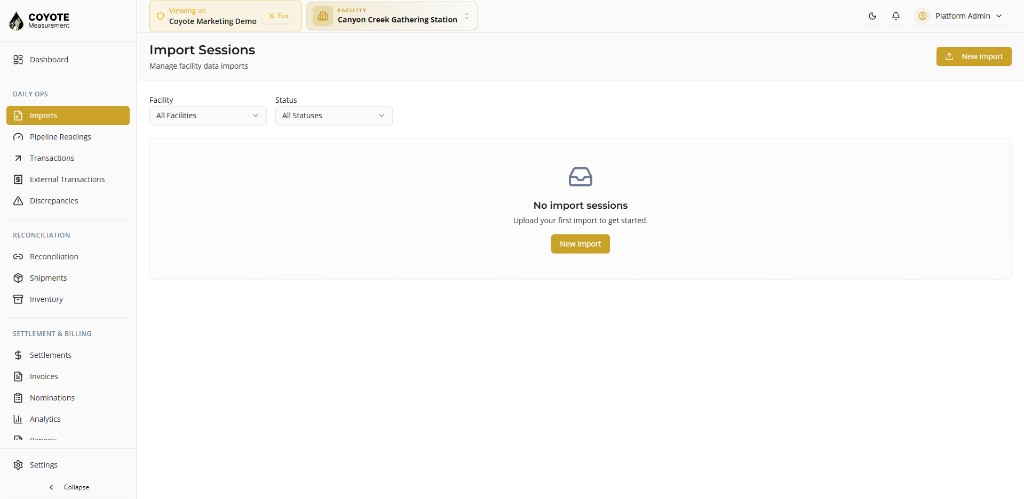Navigate to External Transactions
The width and height of the screenshot is (1024, 499).
coord(68,180)
